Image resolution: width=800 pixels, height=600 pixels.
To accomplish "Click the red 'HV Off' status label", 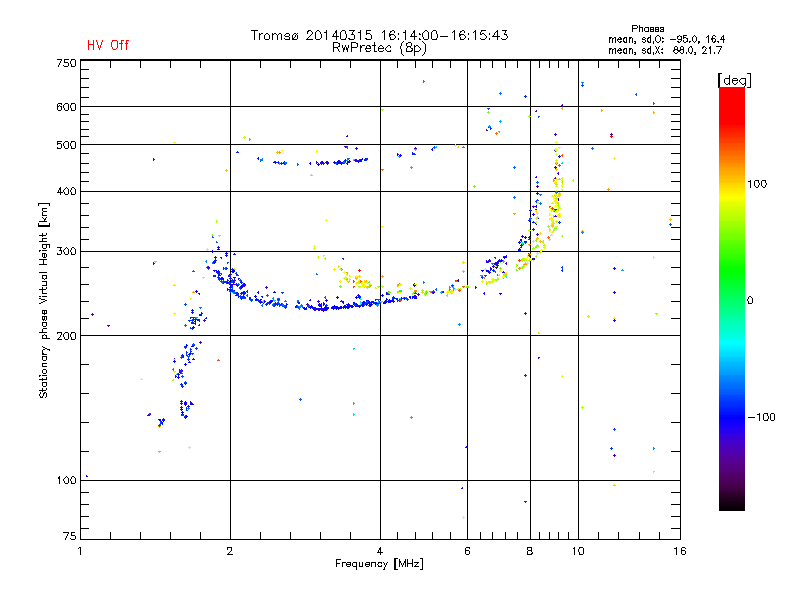I will [108, 45].
